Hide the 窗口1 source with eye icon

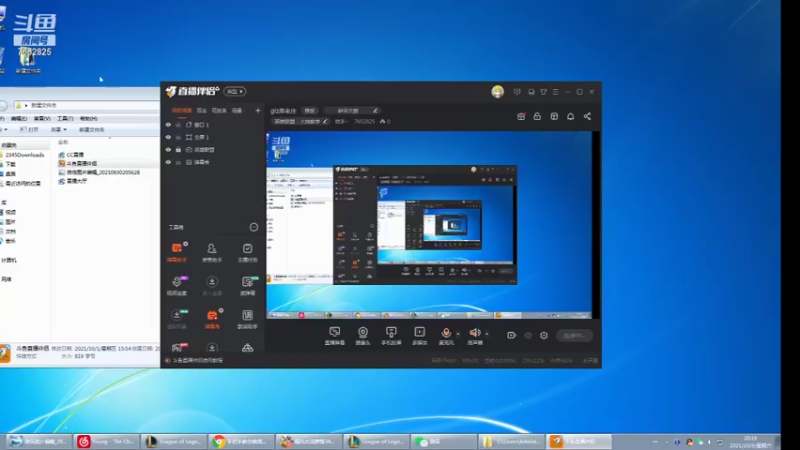pyautogui.click(x=168, y=124)
